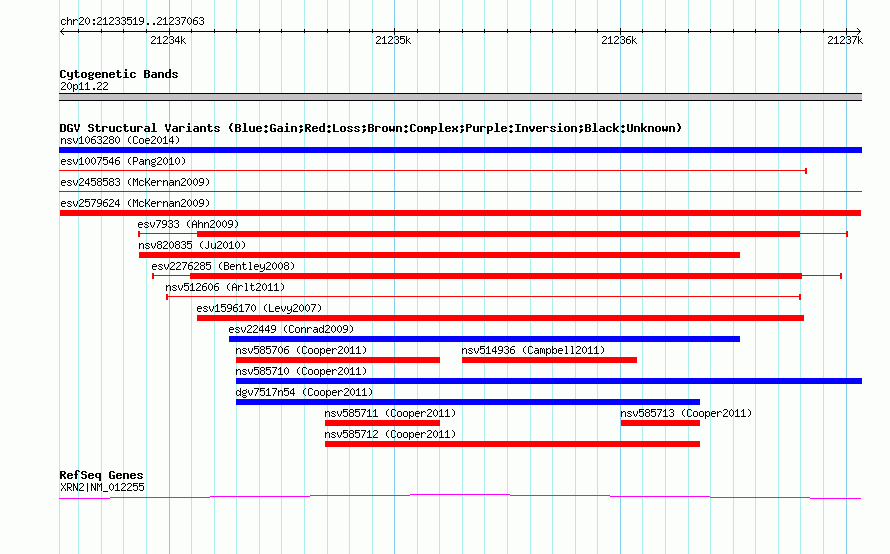Click the nsv585713 (Cooper2011) red bar
This screenshot has height=554, width=890.
click(x=660, y=423)
